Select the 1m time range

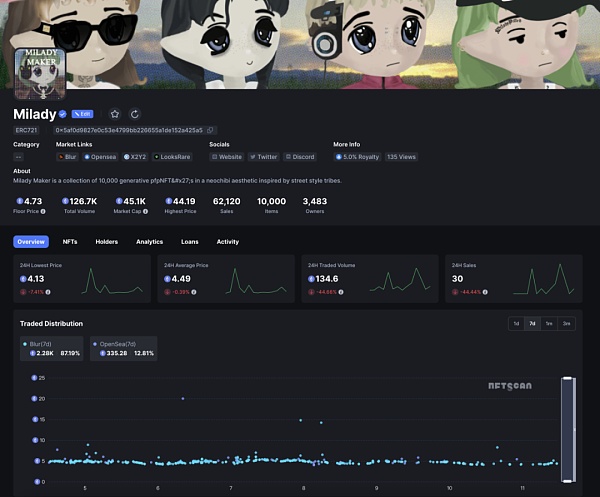point(549,324)
